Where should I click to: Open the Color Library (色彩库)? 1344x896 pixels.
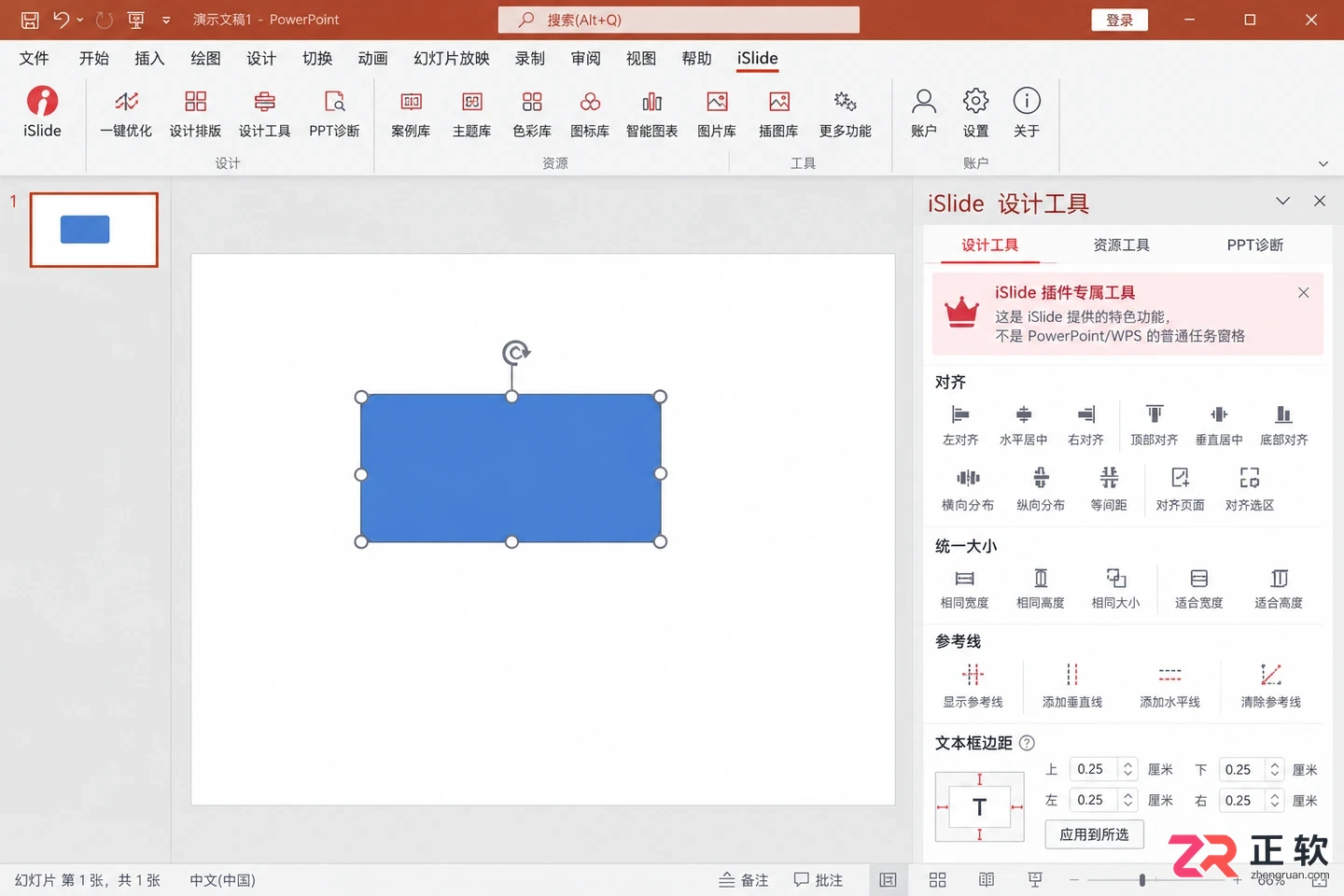[532, 114]
